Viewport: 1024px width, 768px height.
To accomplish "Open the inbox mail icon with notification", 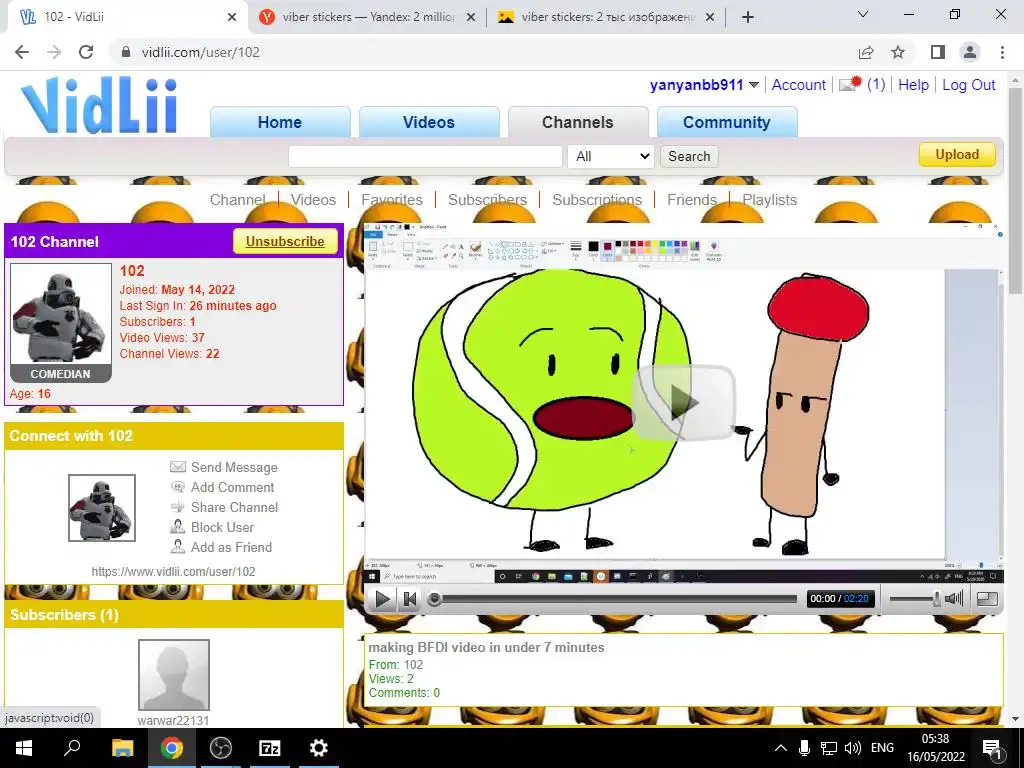I will click(x=850, y=84).
